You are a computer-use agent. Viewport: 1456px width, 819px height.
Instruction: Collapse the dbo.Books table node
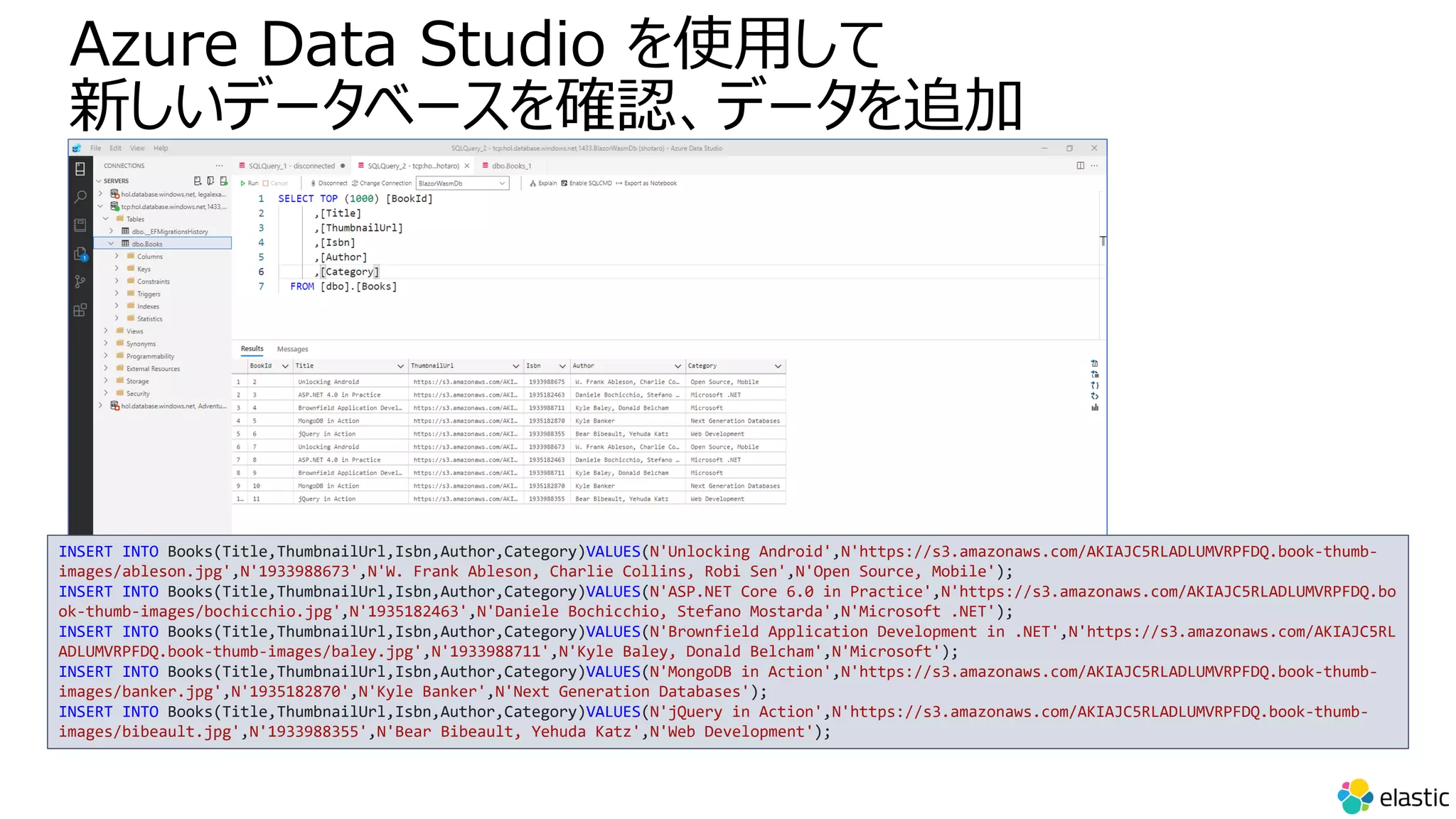tap(112, 244)
